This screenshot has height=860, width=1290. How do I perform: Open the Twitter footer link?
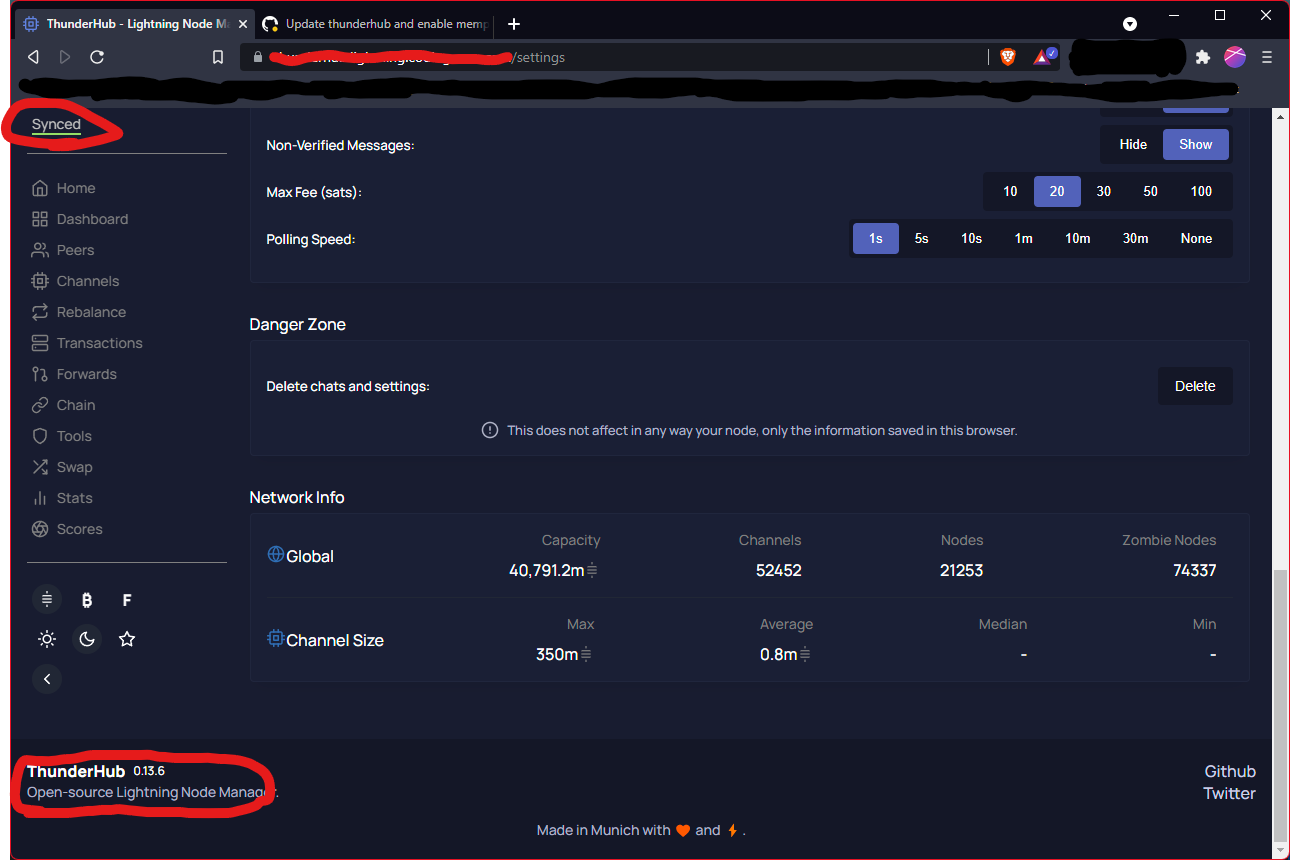tap(1229, 793)
